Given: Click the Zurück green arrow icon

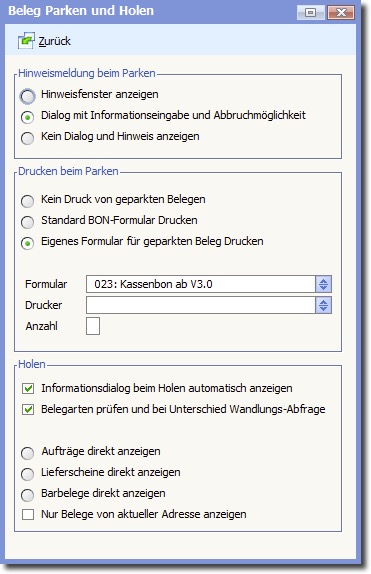Looking at the screenshot, I should click(26, 40).
